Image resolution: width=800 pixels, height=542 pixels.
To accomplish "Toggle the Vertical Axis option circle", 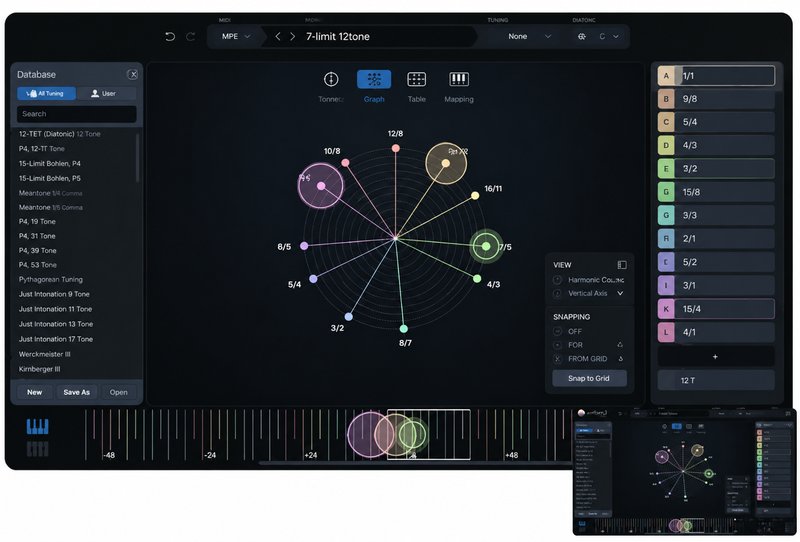I will coord(558,293).
